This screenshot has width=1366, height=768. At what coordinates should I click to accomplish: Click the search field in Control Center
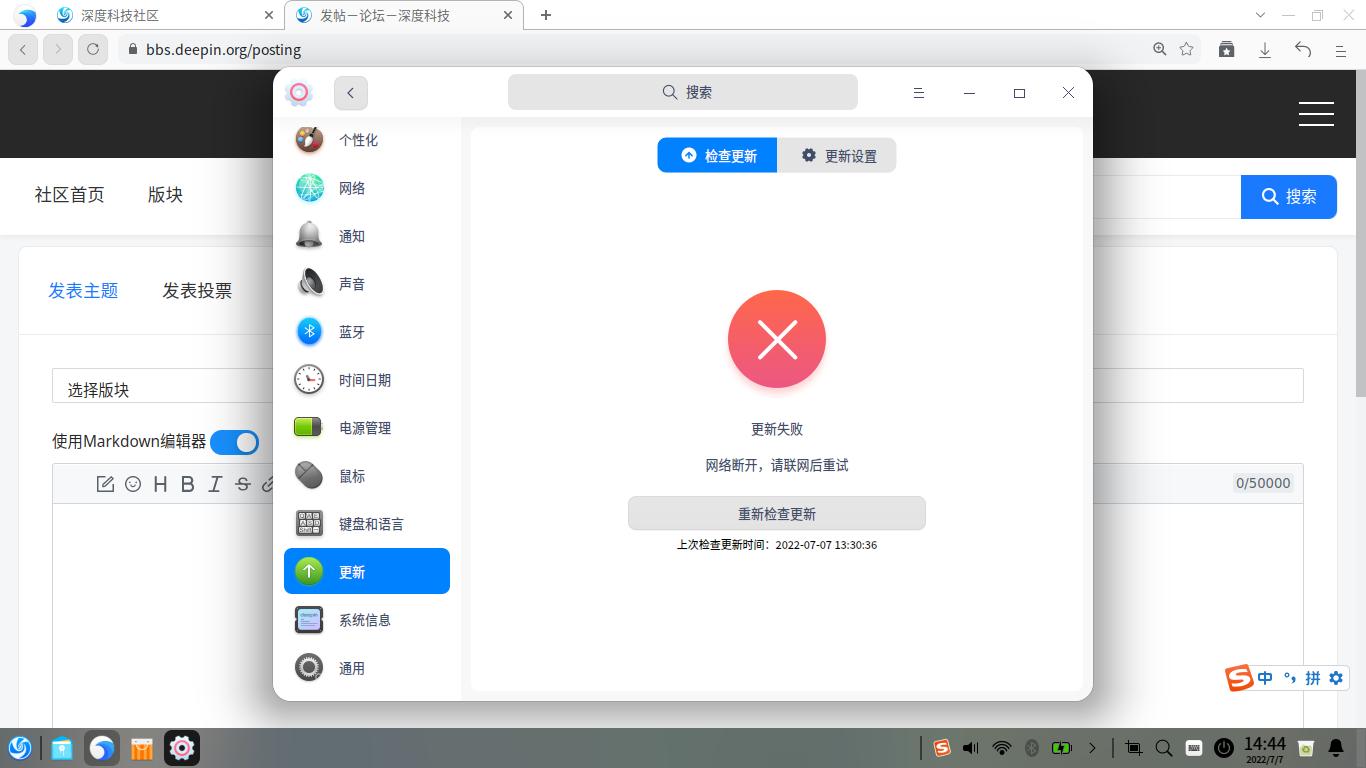tap(683, 91)
